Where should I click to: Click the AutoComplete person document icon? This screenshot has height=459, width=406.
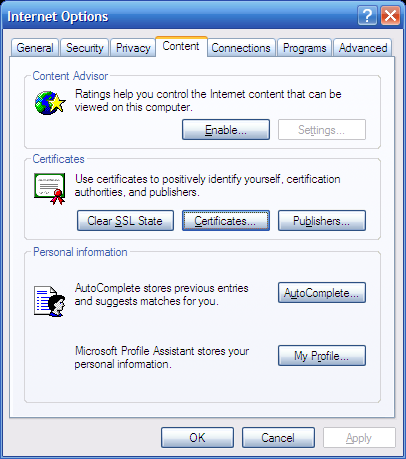50,301
